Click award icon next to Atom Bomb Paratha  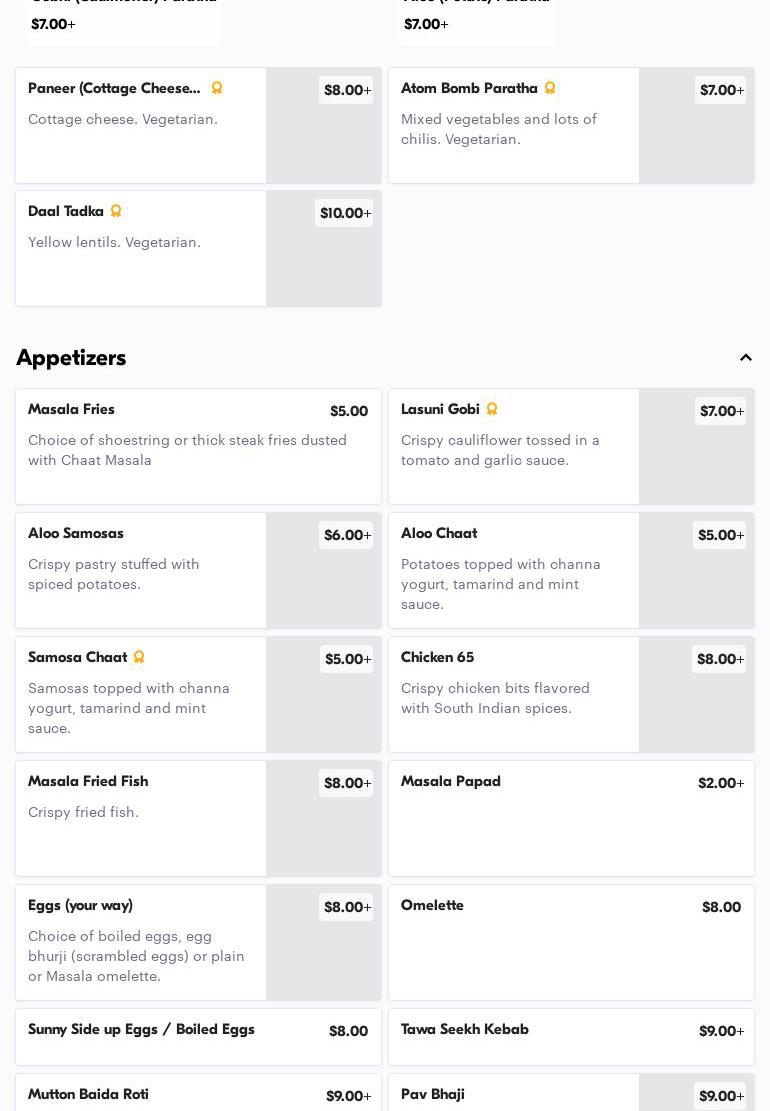(x=550, y=88)
